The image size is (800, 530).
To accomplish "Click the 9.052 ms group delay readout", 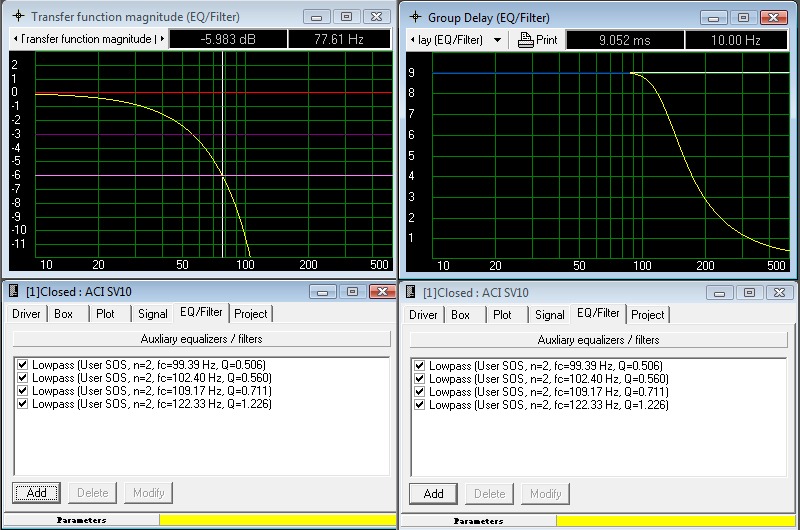I will coord(625,40).
